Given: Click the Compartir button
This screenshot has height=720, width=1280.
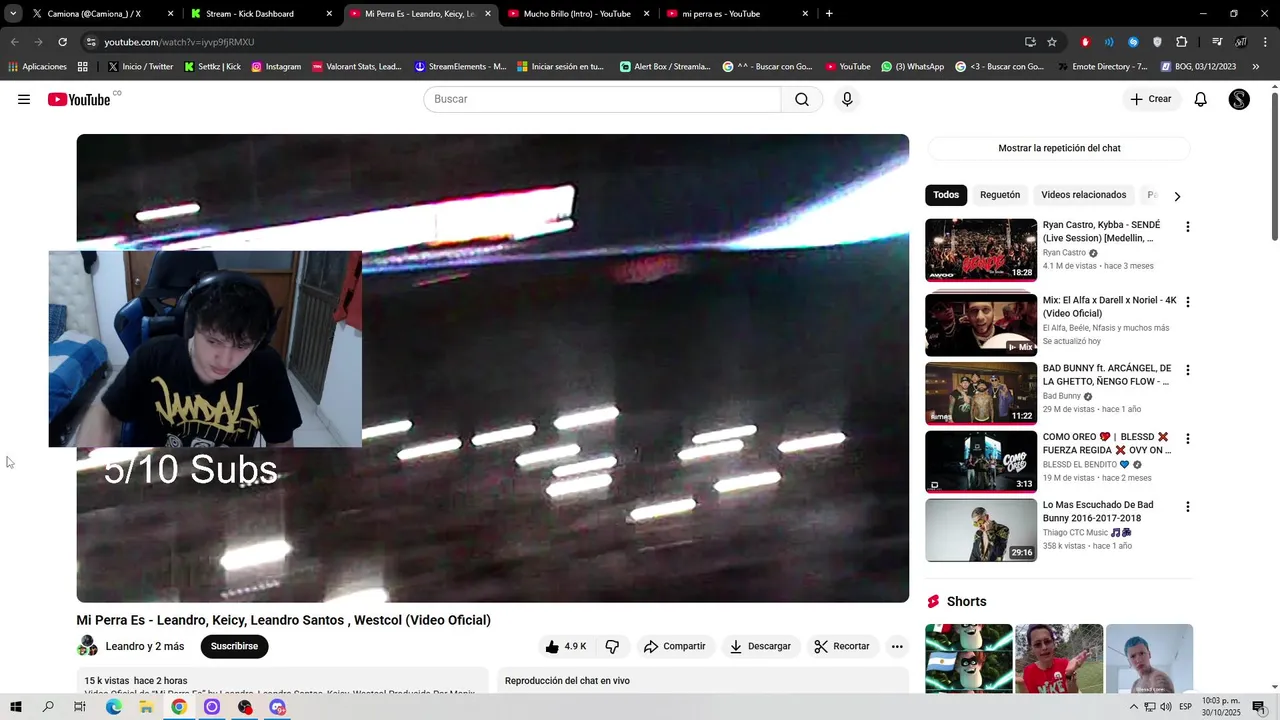Looking at the screenshot, I should (x=675, y=646).
